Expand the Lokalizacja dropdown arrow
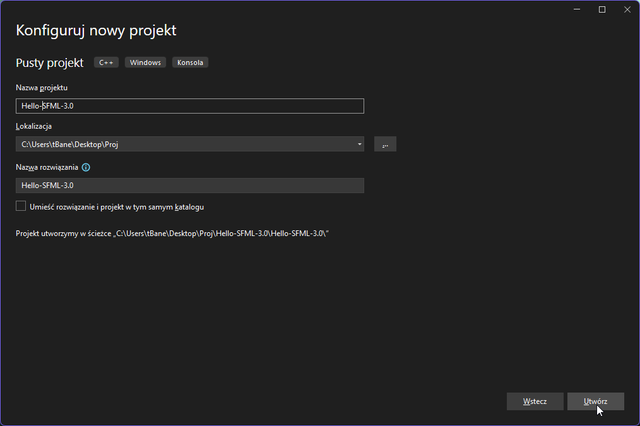The width and height of the screenshot is (640, 426). click(x=359, y=144)
